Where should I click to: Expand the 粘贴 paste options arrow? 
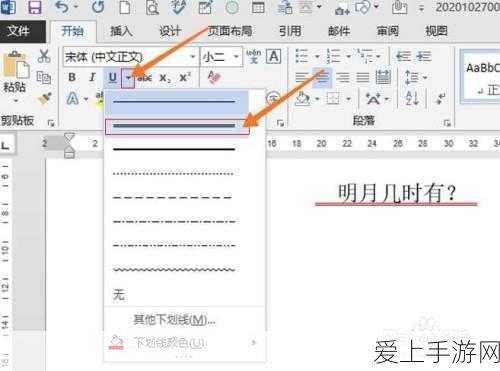[15, 101]
